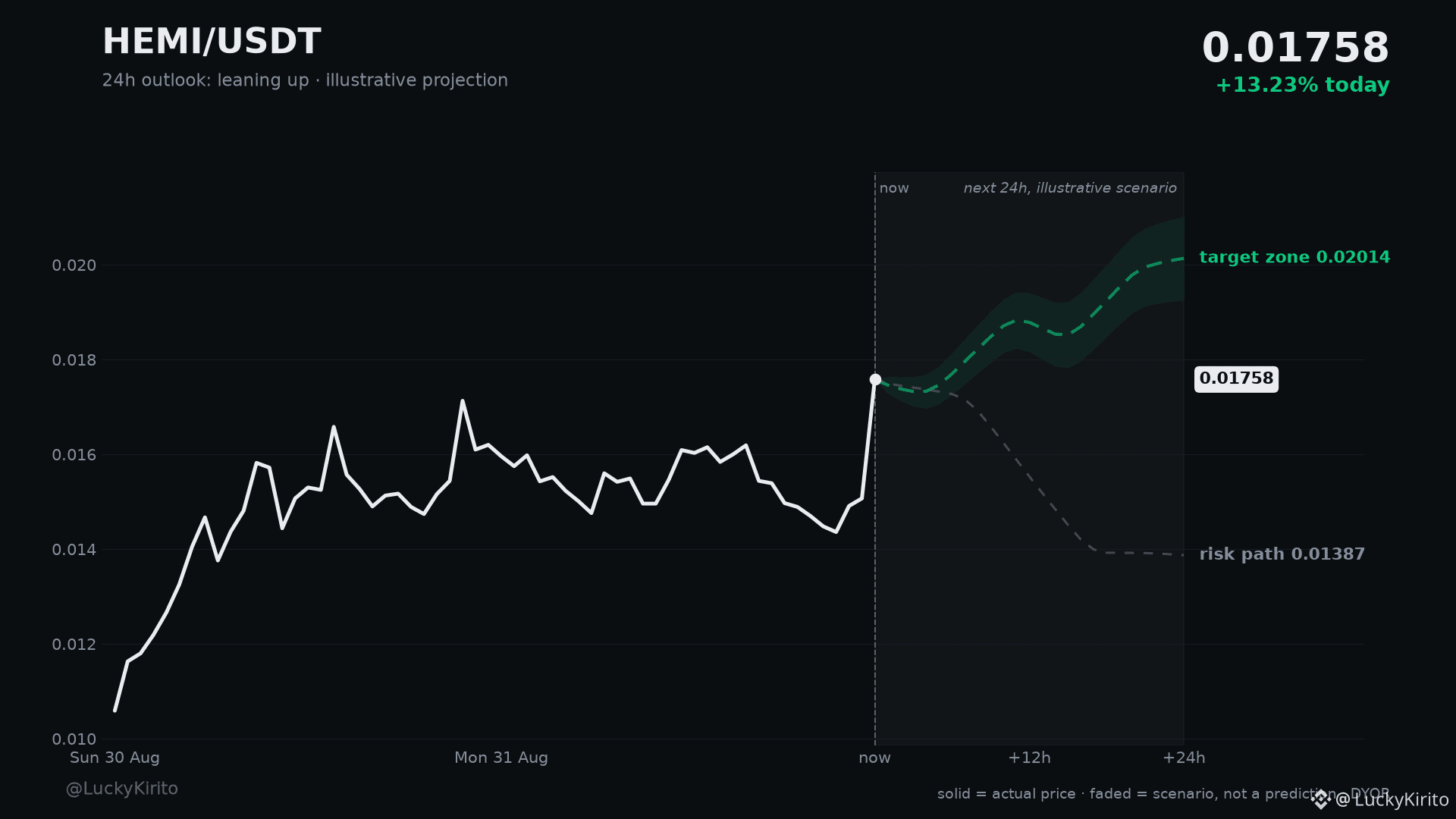Image resolution: width=1456 pixels, height=819 pixels.
Task: Click the +24h time axis marker
Action: (1184, 758)
